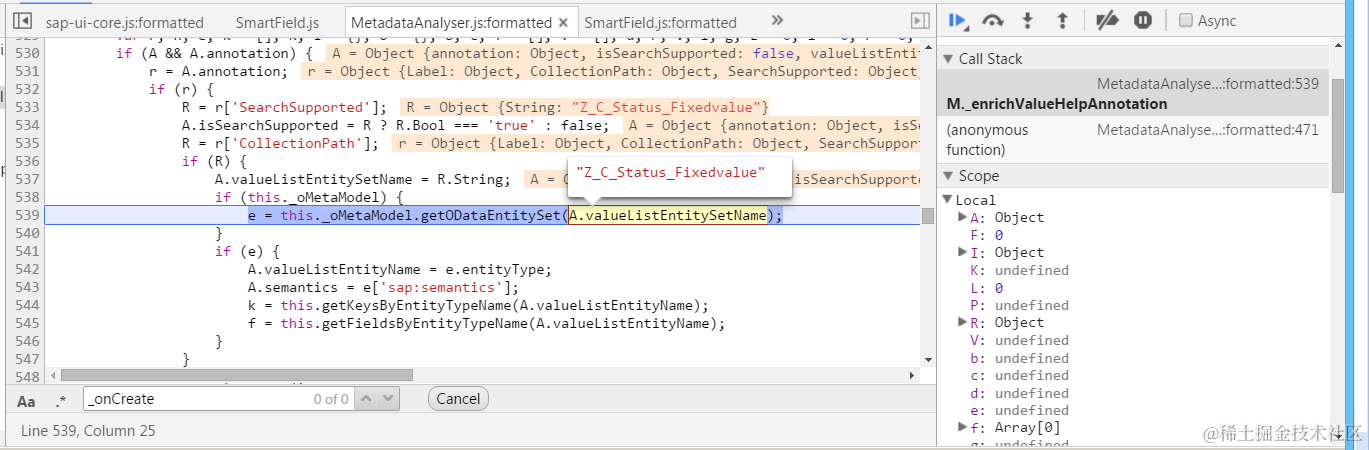Open MetadataAnalyse...:formatted:539 source link
This screenshot has height=450, width=1369.
pos(1208,84)
